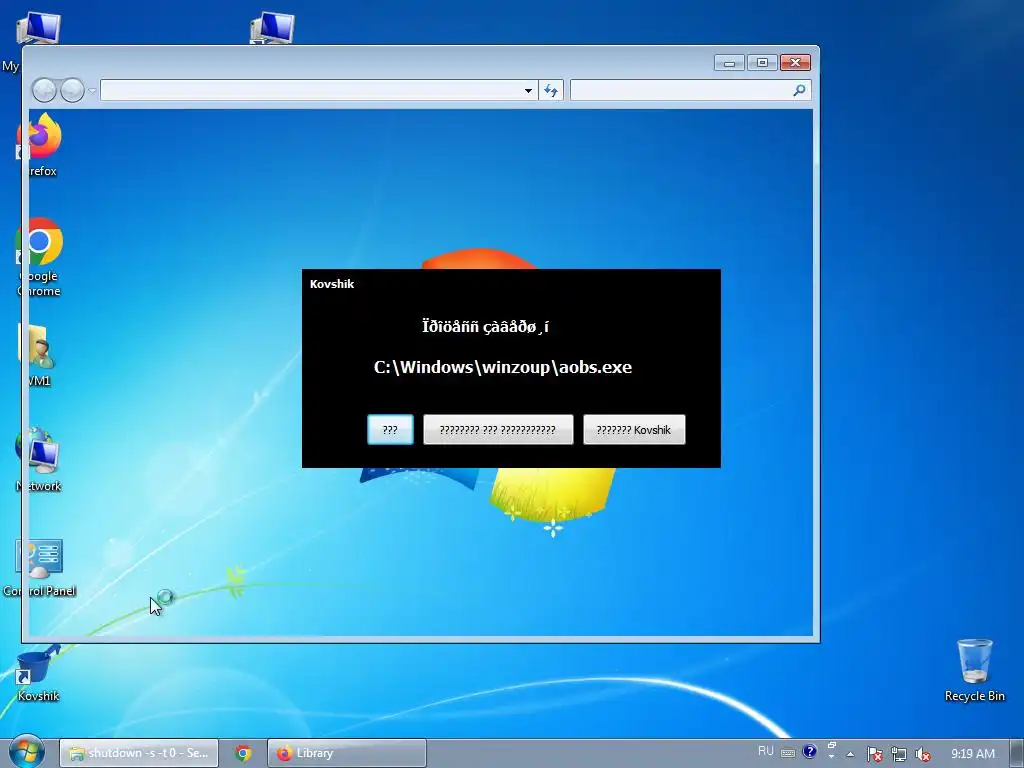
Task: Close the Explorer window
Action: click(x=795, y=63)
